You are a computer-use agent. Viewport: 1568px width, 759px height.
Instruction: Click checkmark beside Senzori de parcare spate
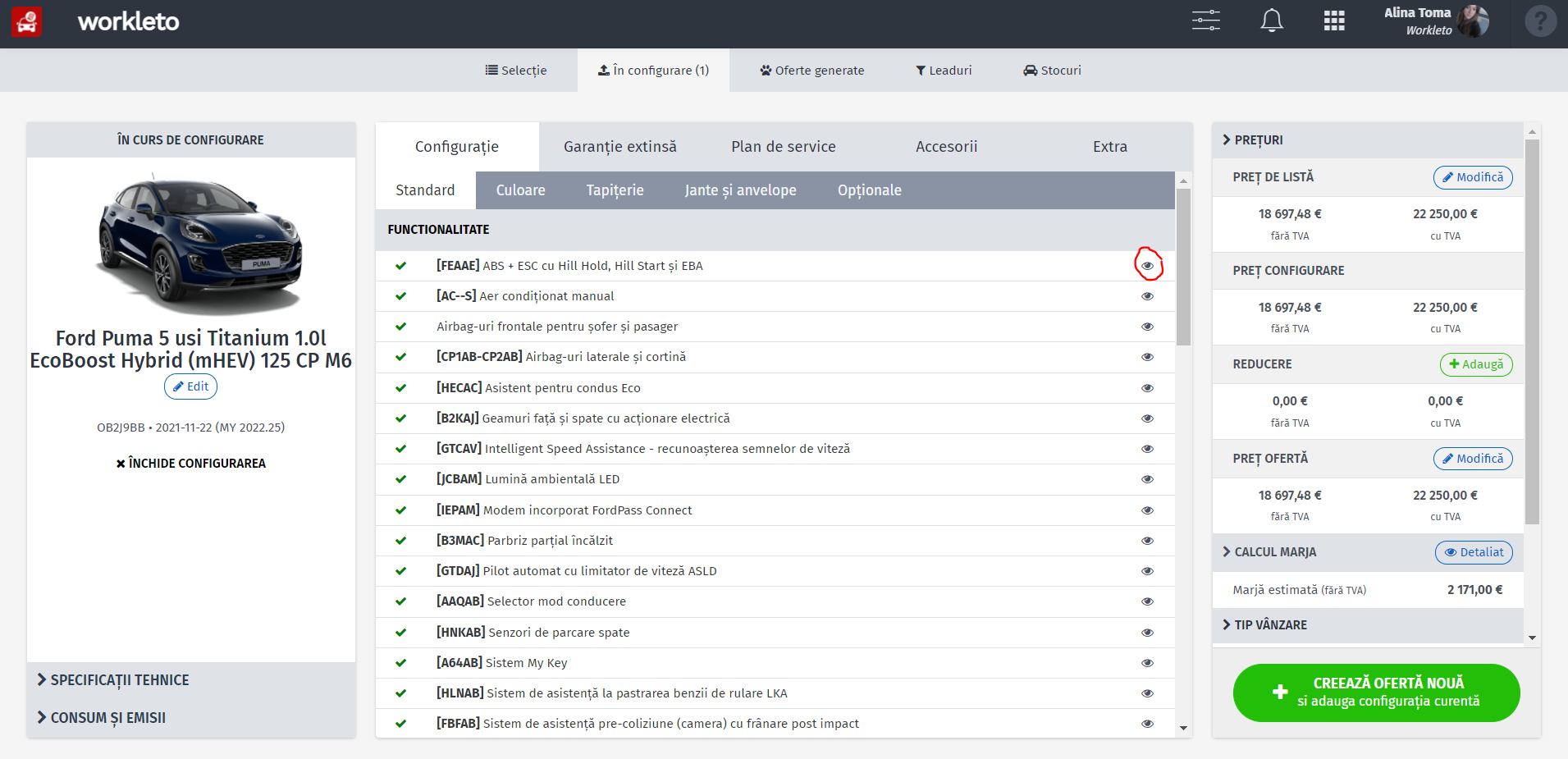(400, 633)
